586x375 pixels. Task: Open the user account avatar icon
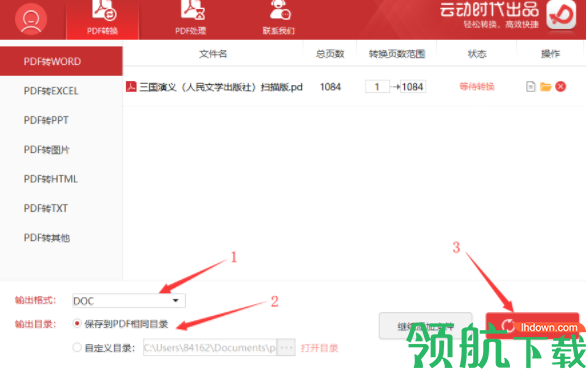coord(31,19)
